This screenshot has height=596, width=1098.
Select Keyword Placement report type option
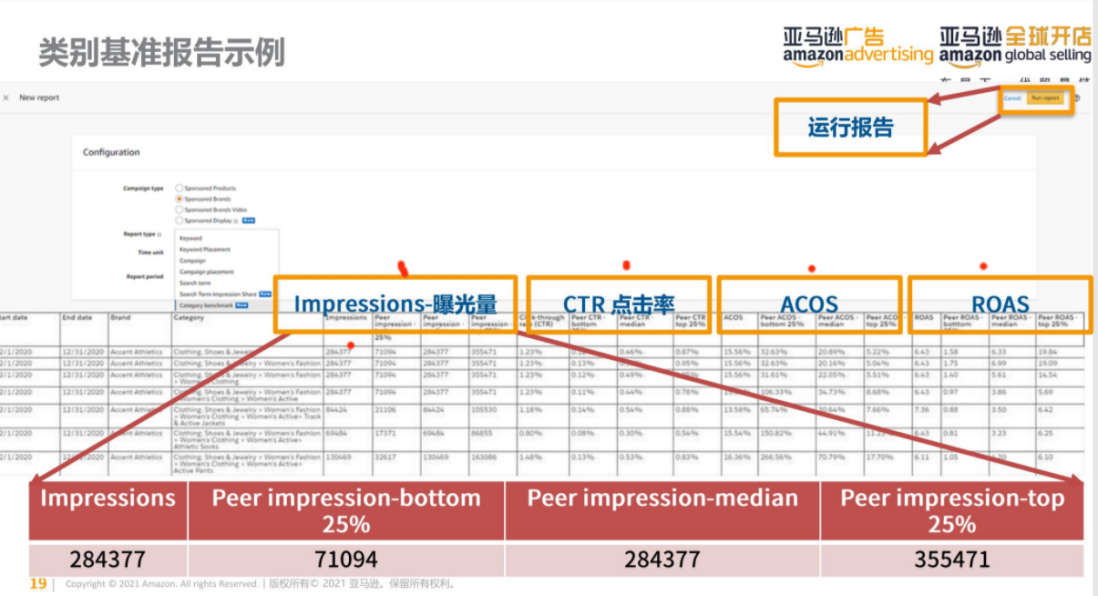[204, 249]
